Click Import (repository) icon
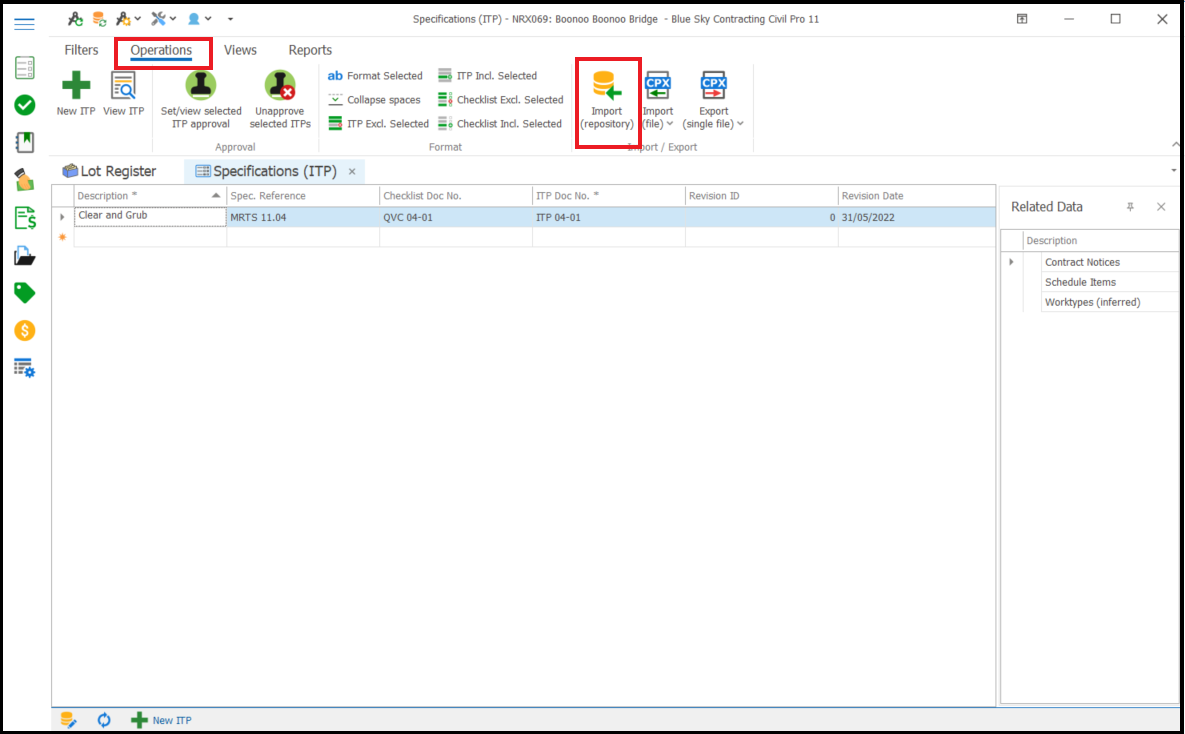The width and height of the screenshot is (1185, 734). [607, 87]
